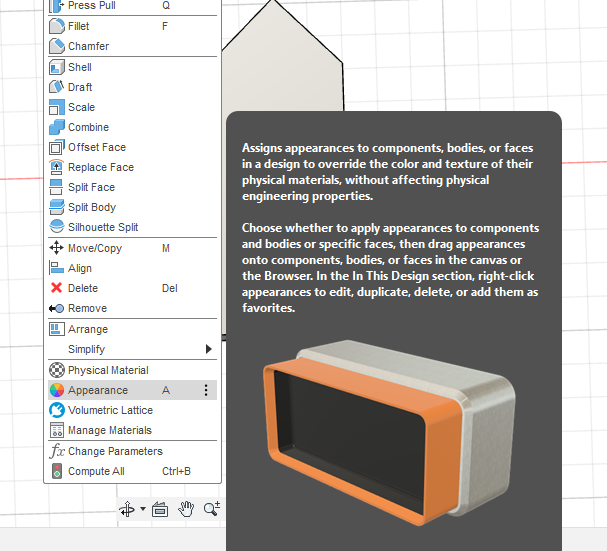Viewport: 607px width, 551px height.
Task: Activate the Pan hand tool
Action: pyautogui.click(x=186, y=509)
